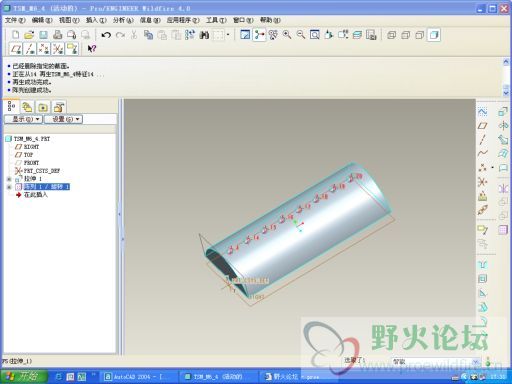The width and height of the screenshot is (512, 384).
Task: Open the 设置 dropdown in model tree
Action: click(63, 119)
